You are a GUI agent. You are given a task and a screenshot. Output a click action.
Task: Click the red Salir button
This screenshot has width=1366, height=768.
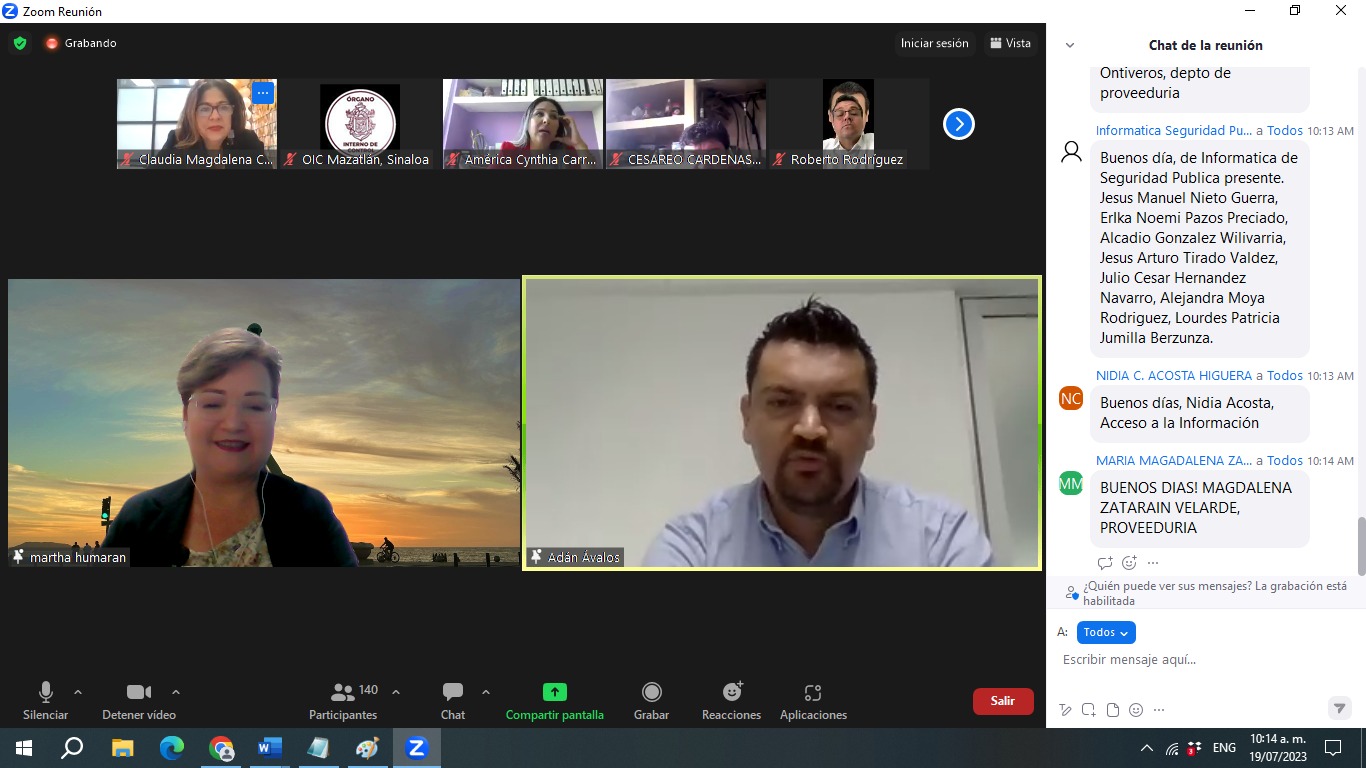[1002, 701]
